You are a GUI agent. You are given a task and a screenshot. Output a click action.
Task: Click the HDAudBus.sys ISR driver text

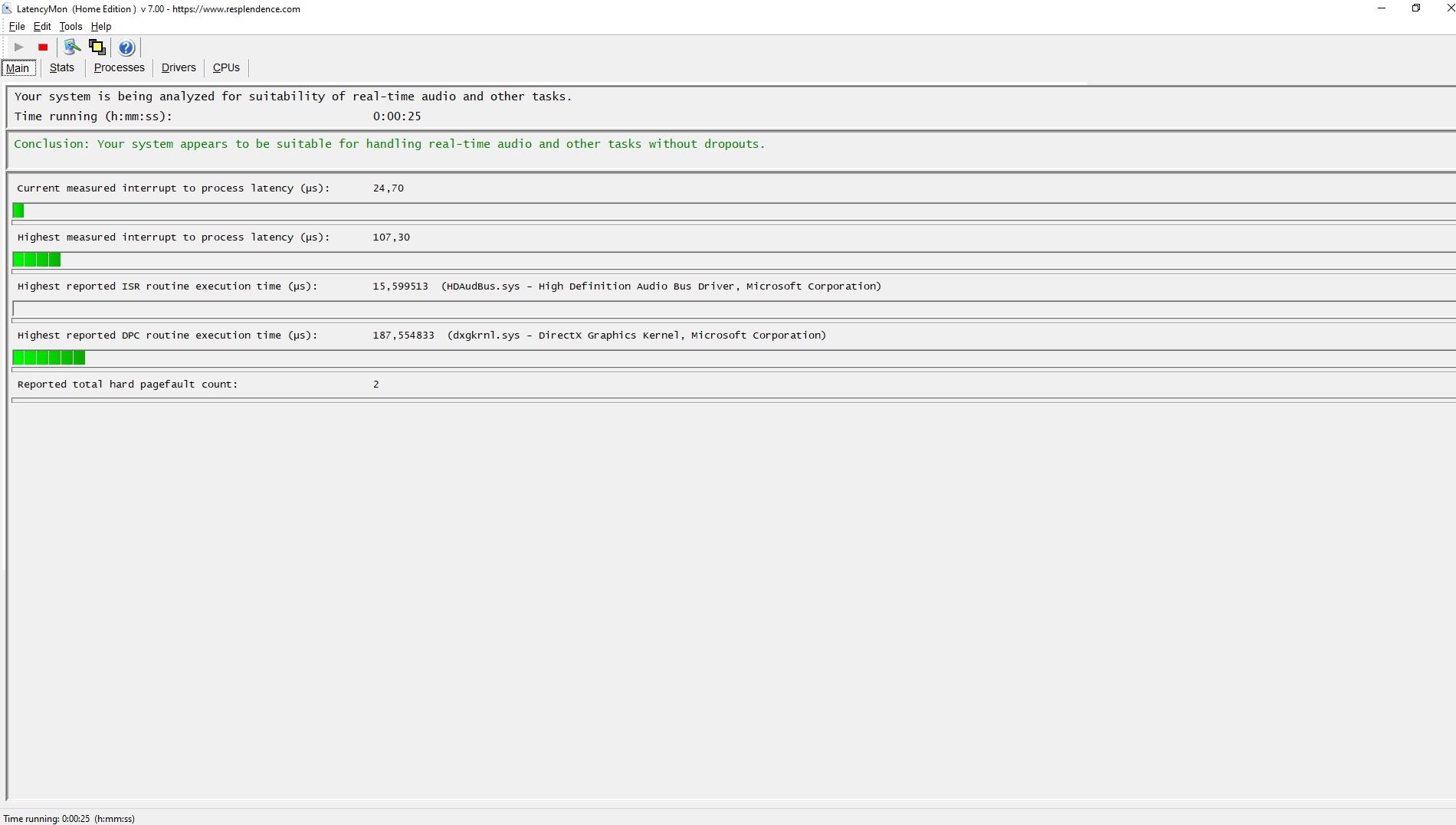click(x=661, y=286)
